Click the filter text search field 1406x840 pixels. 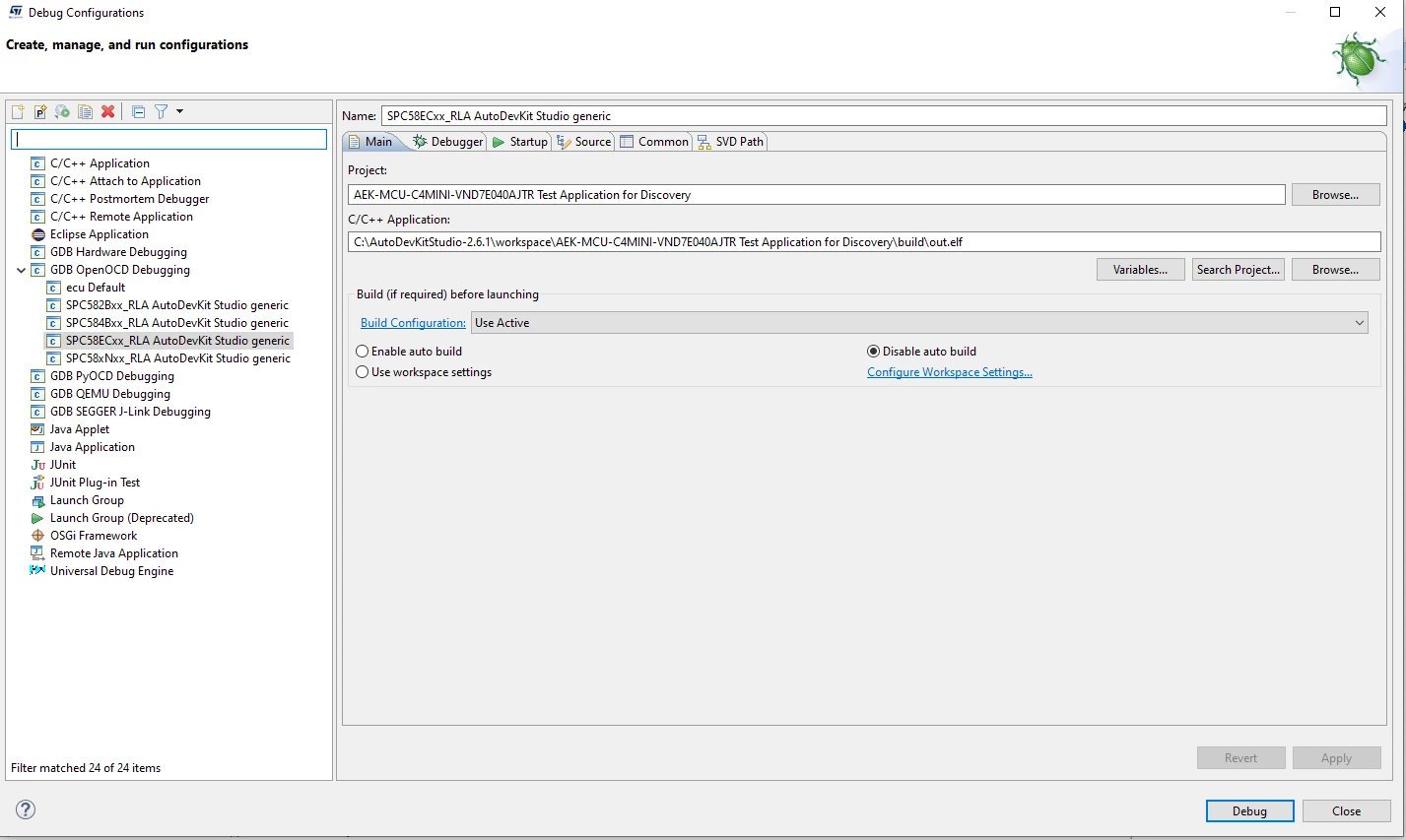coord(168,140)
